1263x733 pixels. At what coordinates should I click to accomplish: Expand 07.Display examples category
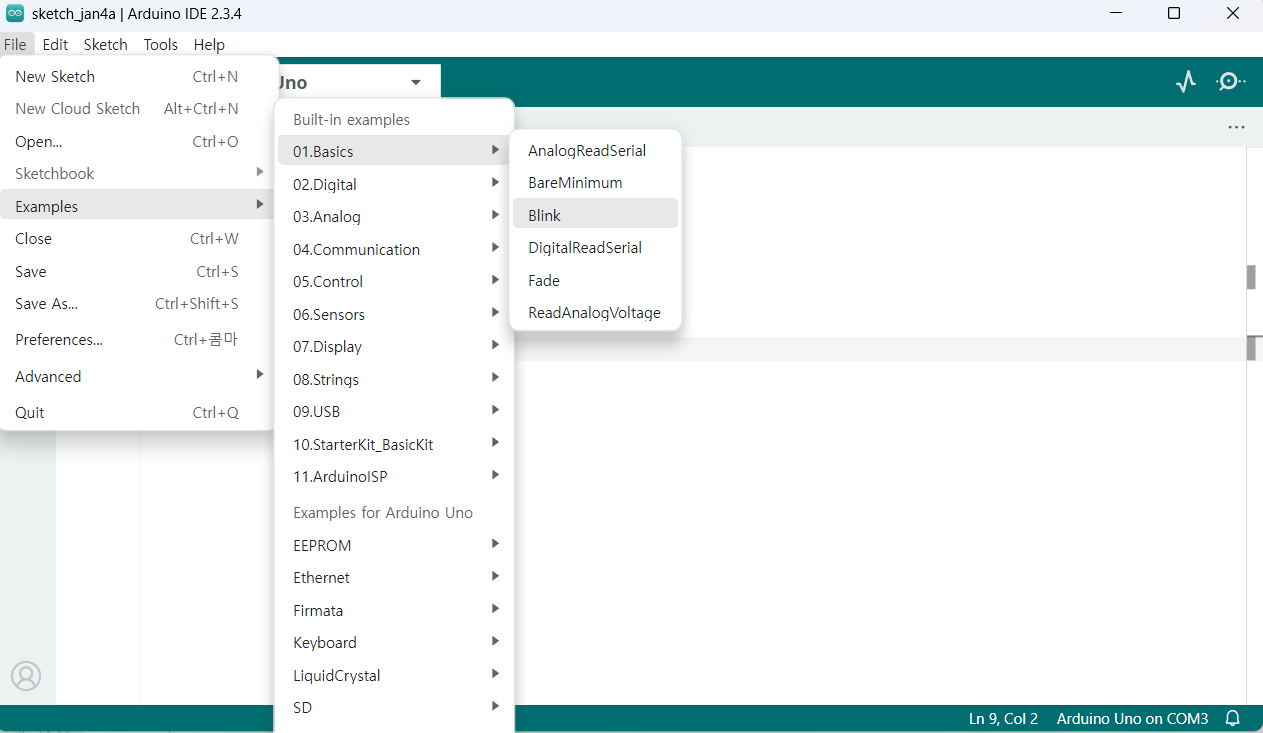[x=394, y=346]
